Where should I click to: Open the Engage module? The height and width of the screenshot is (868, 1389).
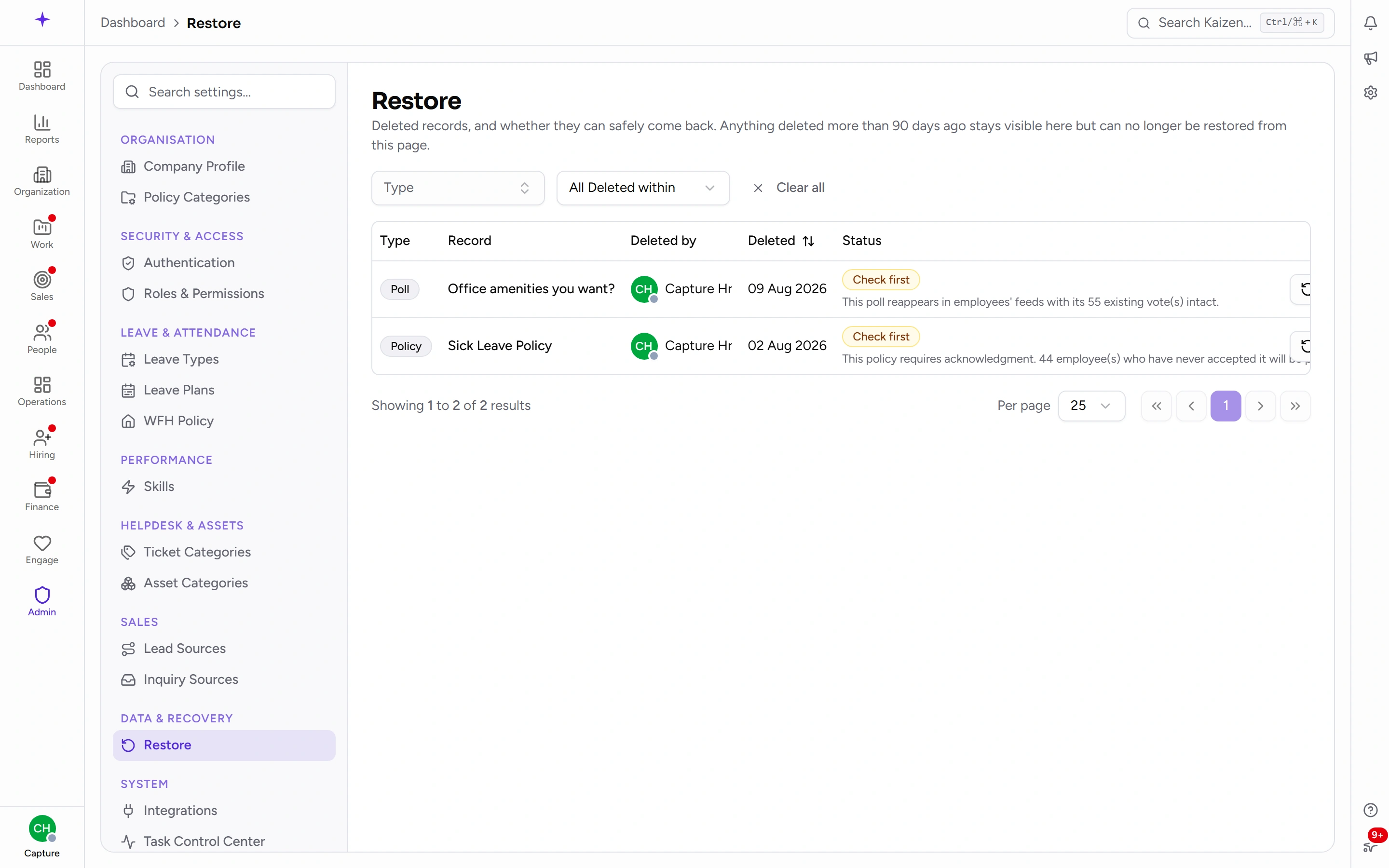pyautogui.click(x=42, y=549)
